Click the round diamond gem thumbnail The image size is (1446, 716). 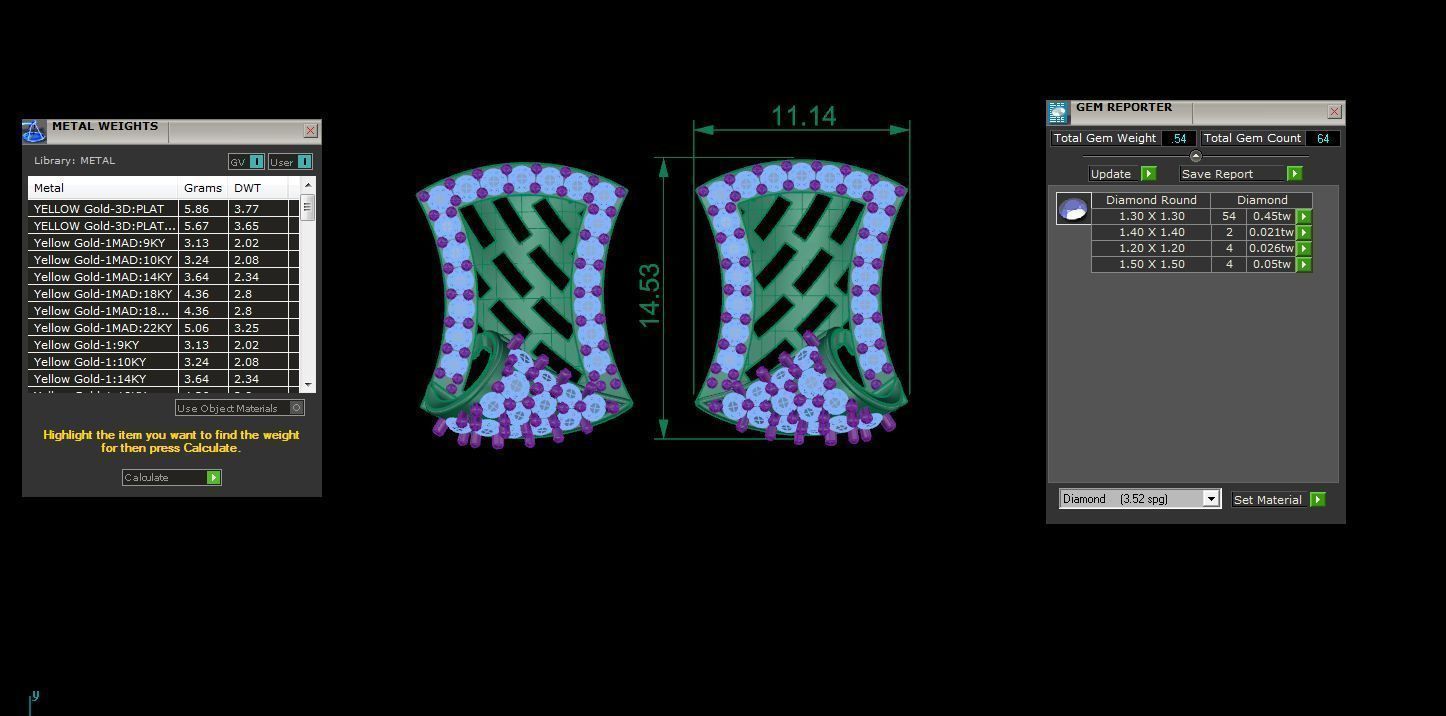(1073, 208)
